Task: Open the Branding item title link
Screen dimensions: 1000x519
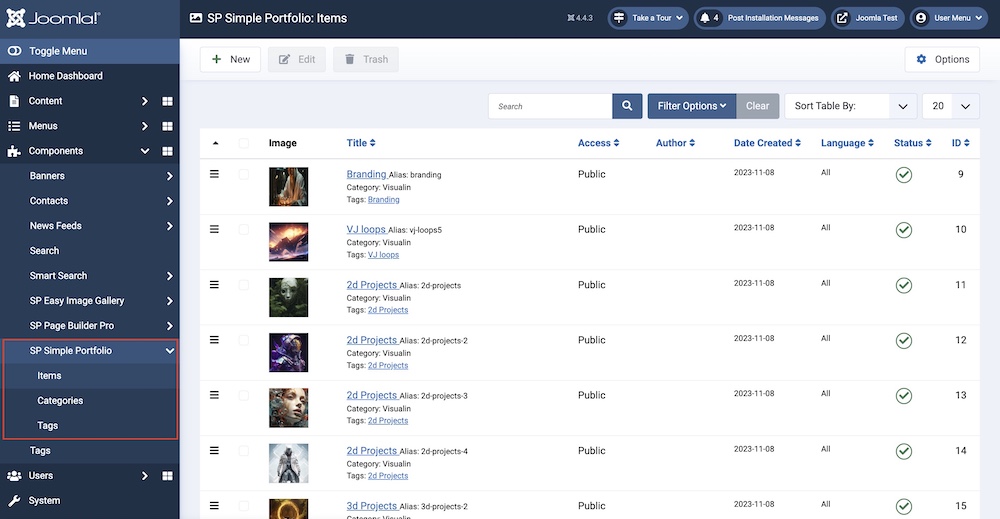Action: pyautogui.click(x=366, y=174)
